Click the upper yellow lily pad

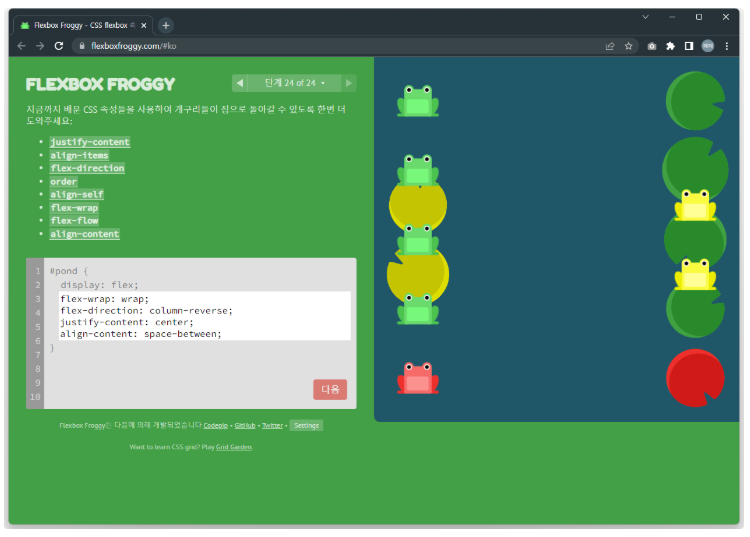click(418, 205)
